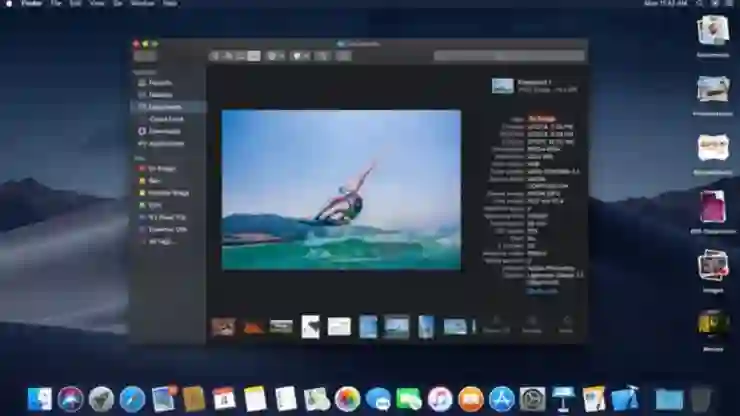Open the Finder menu in menu bar

coord(32,3)
